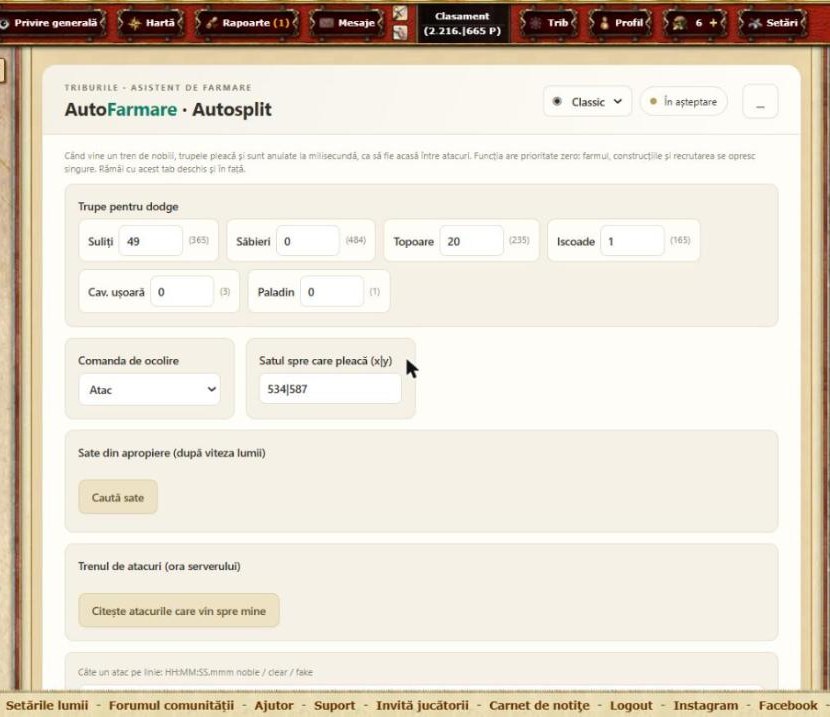
Task: Click the Trib tribe menu icon
Action: coord(536,23)
